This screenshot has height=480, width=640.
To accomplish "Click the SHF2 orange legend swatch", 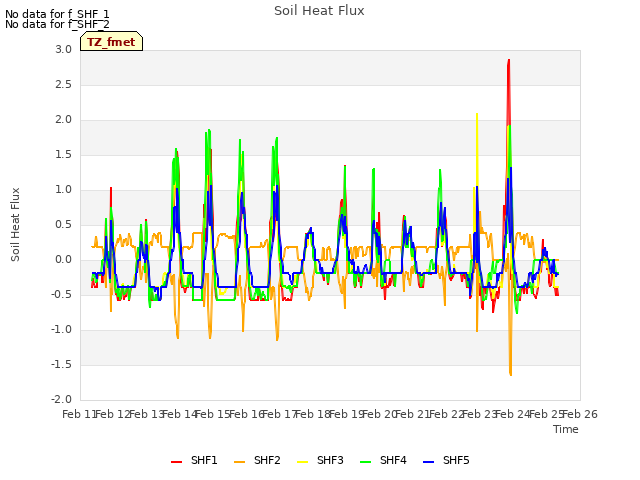I will 240,462.
